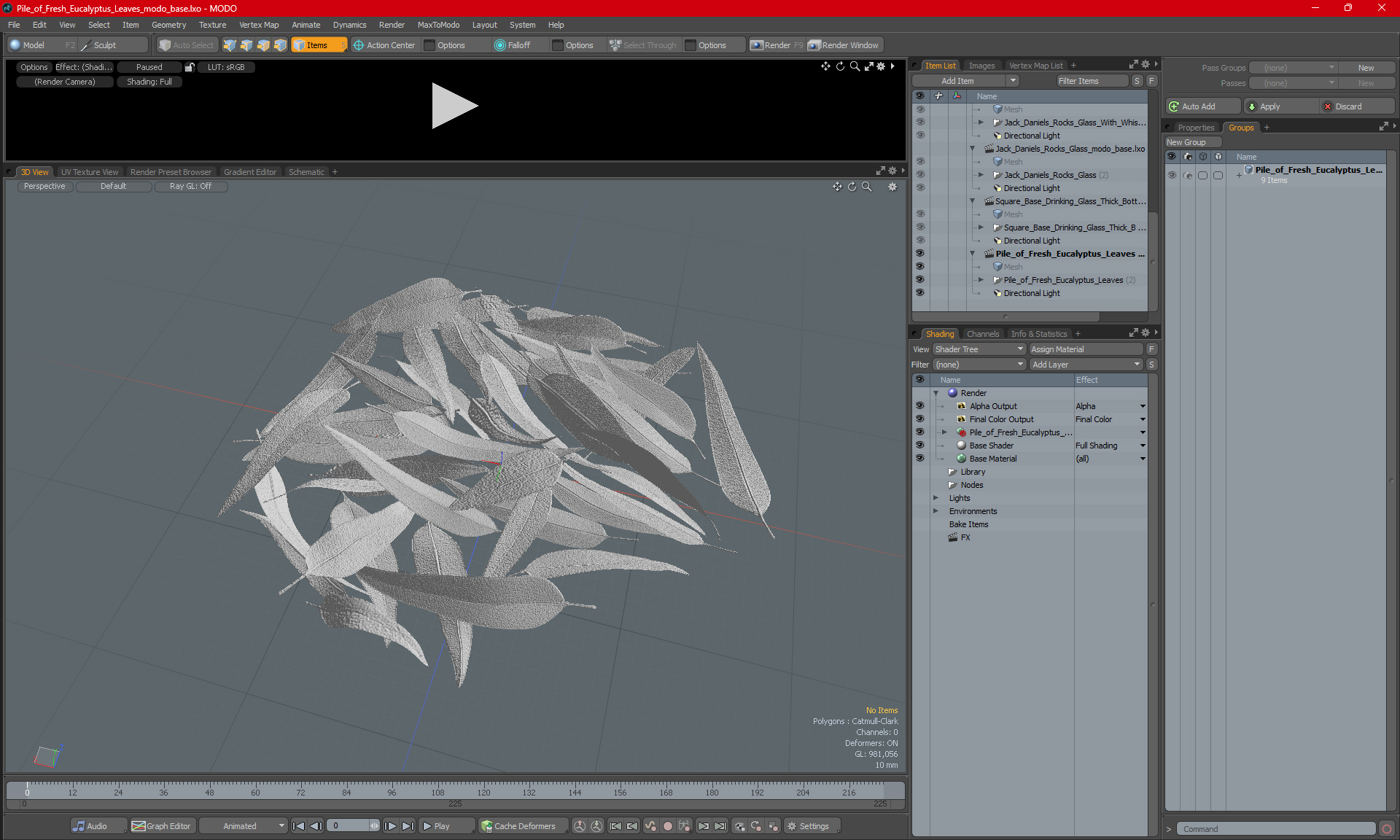Apply pass changes
The height and width of the screenshot is (840, 1400).
click(x=1281, y=106)
